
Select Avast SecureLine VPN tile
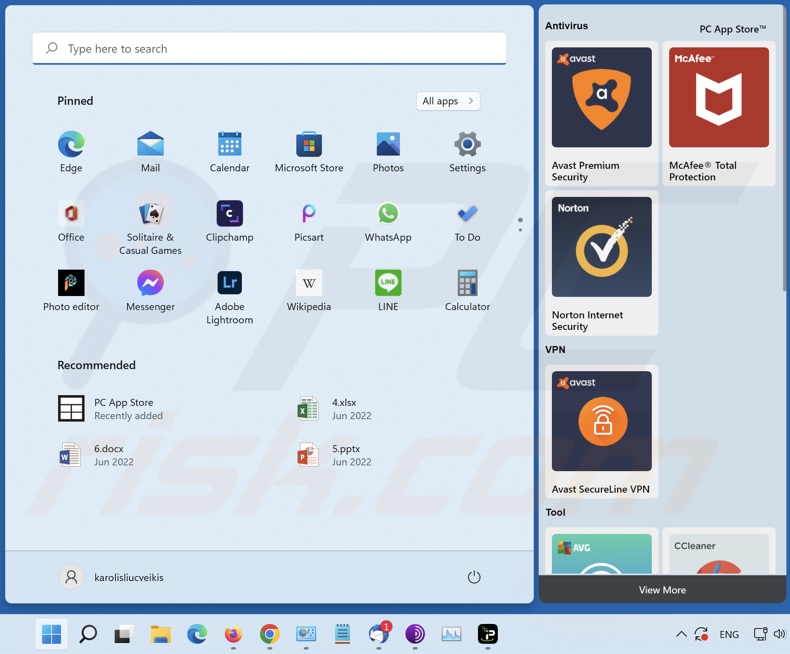pos(602,432)
